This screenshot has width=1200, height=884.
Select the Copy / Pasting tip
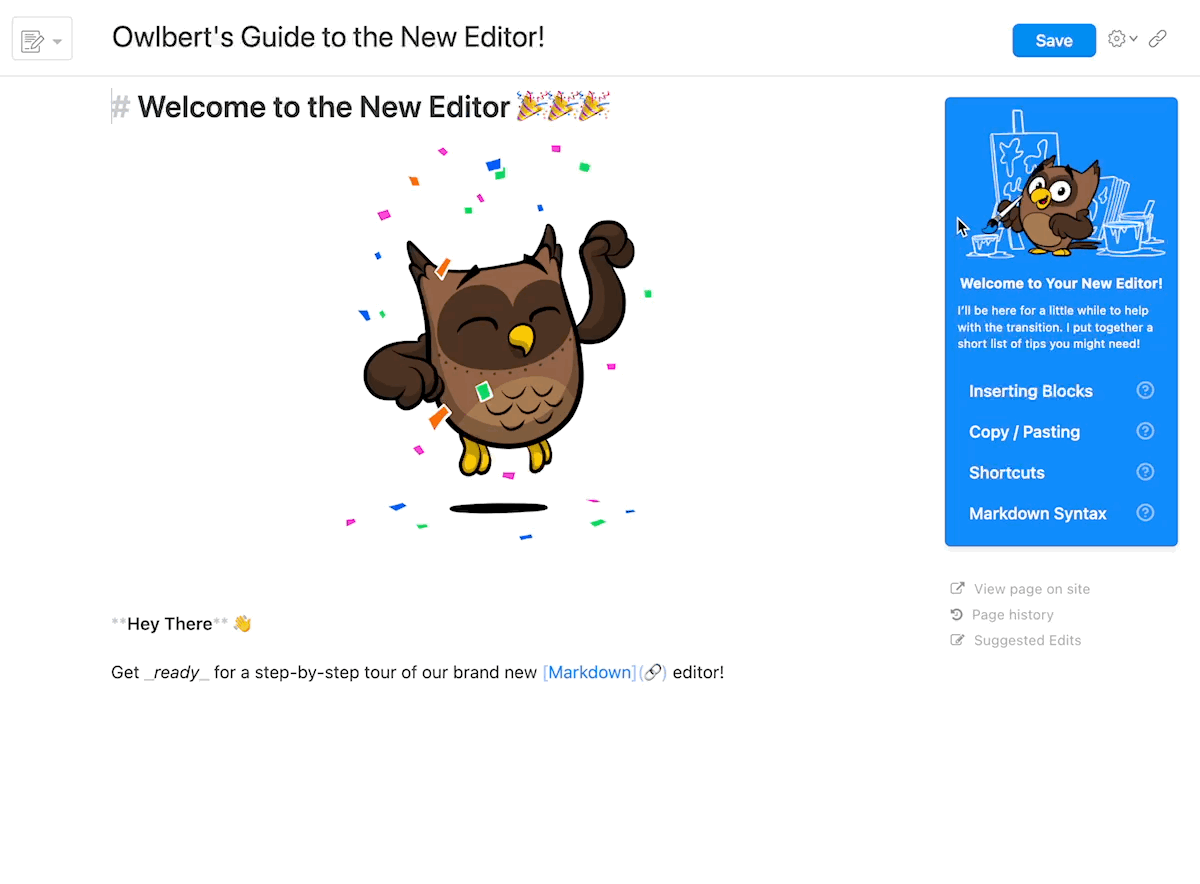coord(1024,432)
